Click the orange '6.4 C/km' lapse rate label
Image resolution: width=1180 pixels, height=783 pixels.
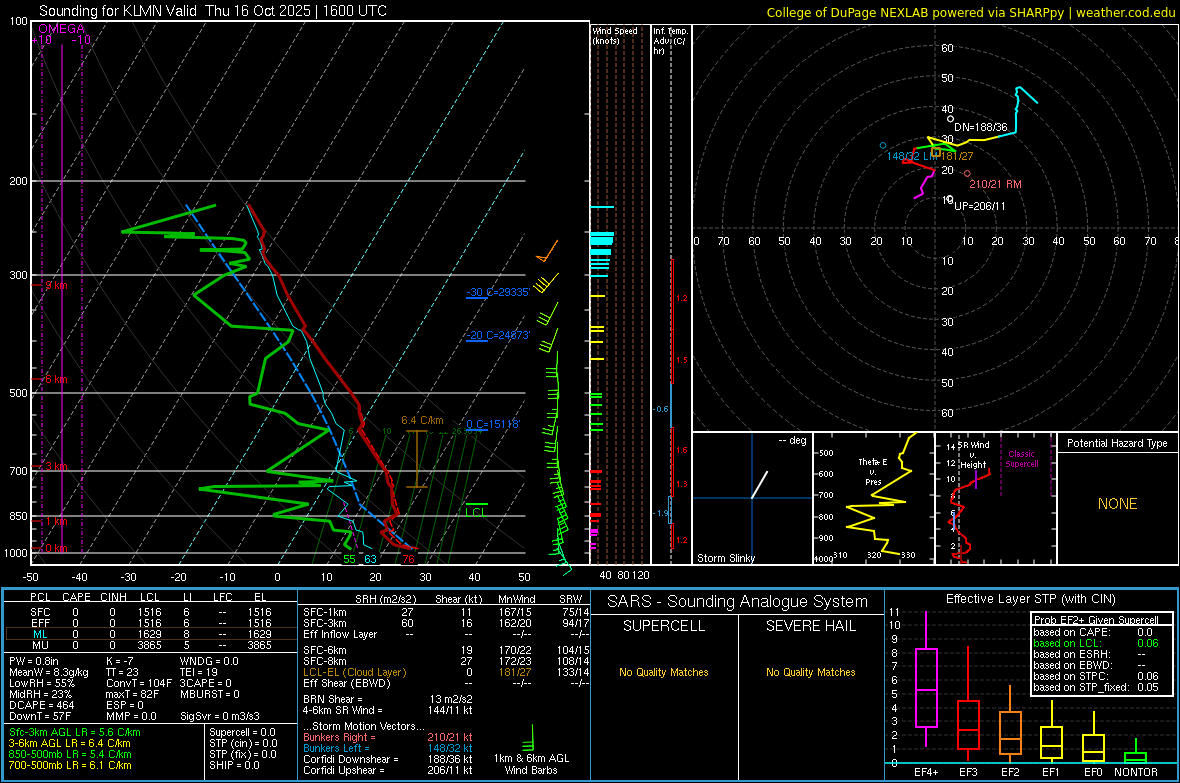tap(422, 420)
